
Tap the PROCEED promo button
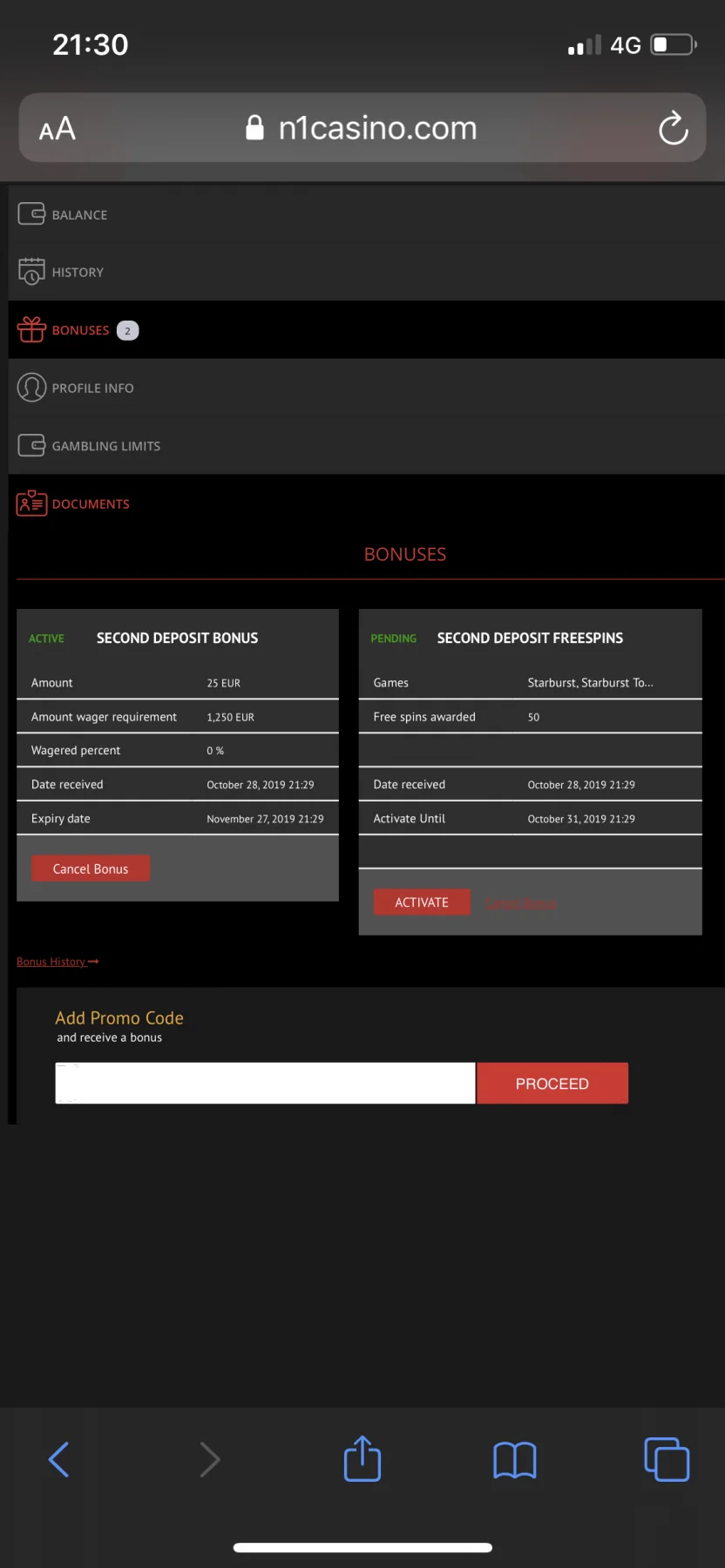pyautogui.click(x=552, y=1084)
